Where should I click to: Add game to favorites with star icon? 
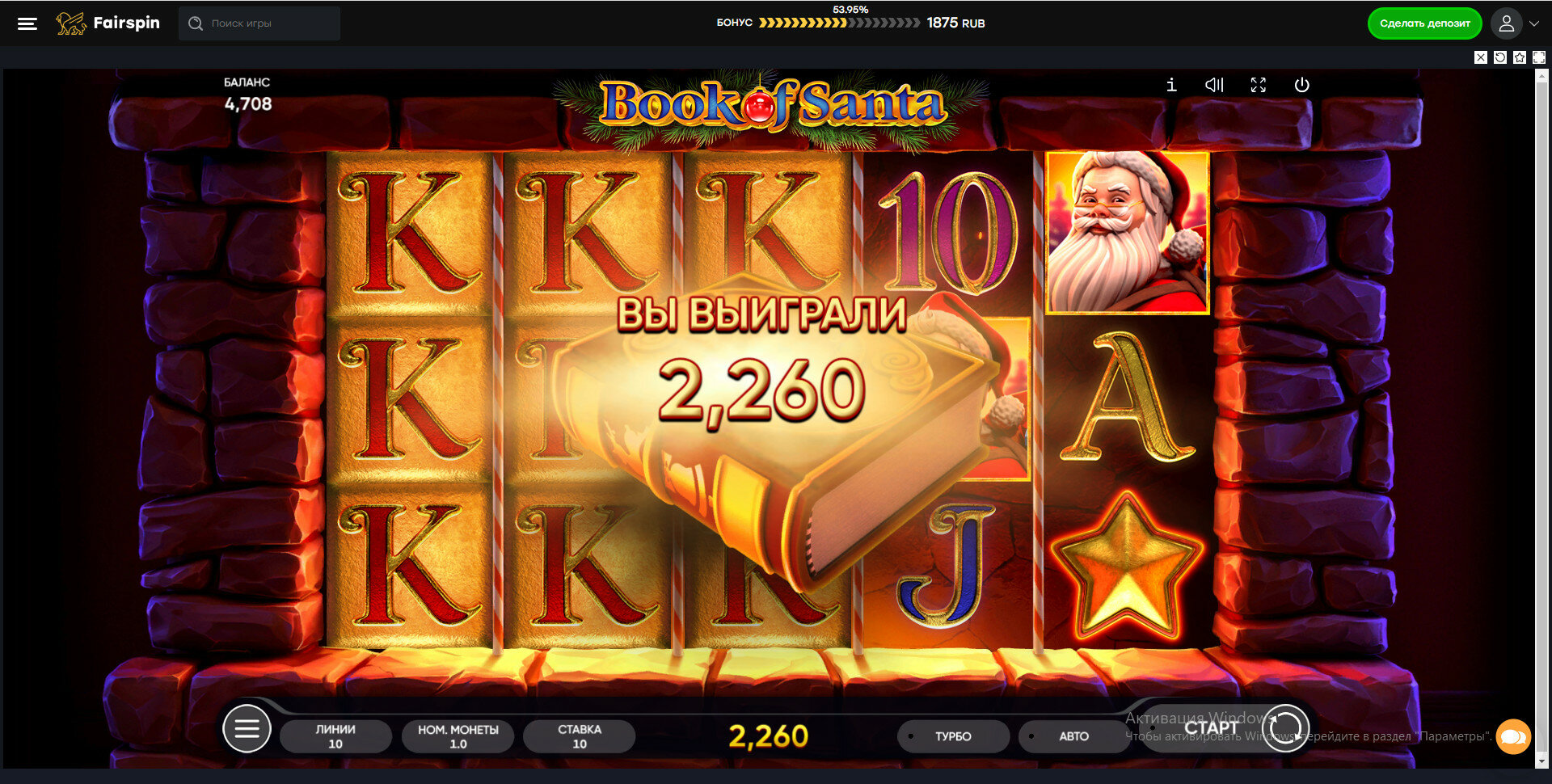coord(1520,57)
